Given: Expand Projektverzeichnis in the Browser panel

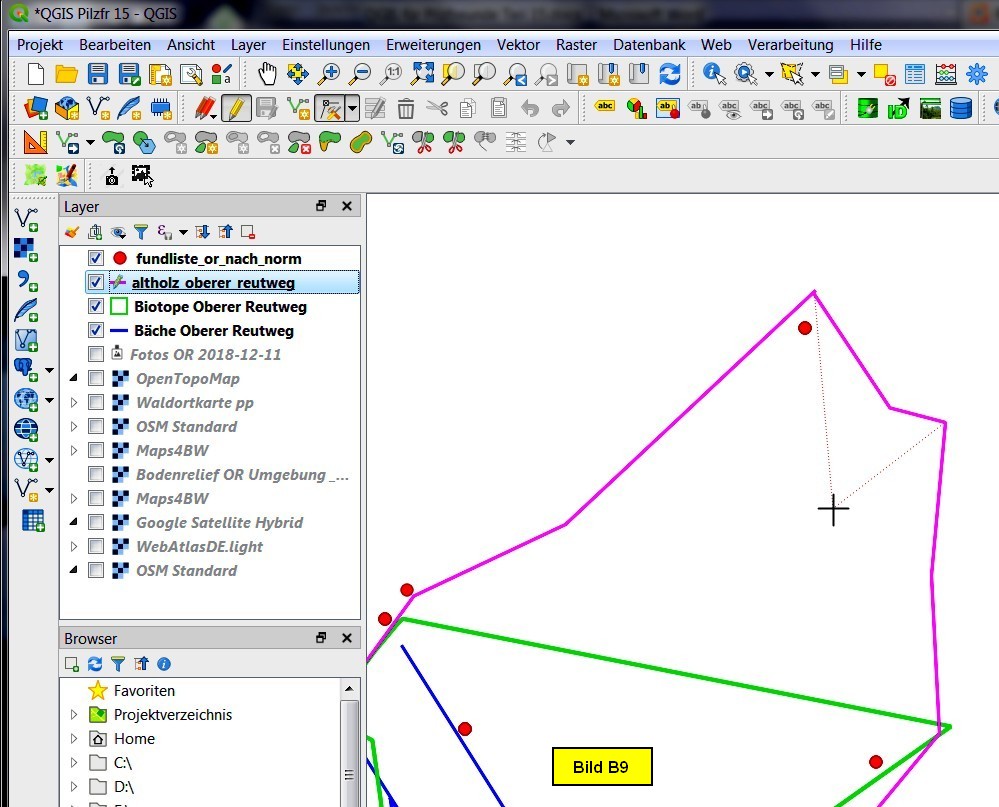Looking at the screenshot, I should pyautogui.click(x=73, y=715).
